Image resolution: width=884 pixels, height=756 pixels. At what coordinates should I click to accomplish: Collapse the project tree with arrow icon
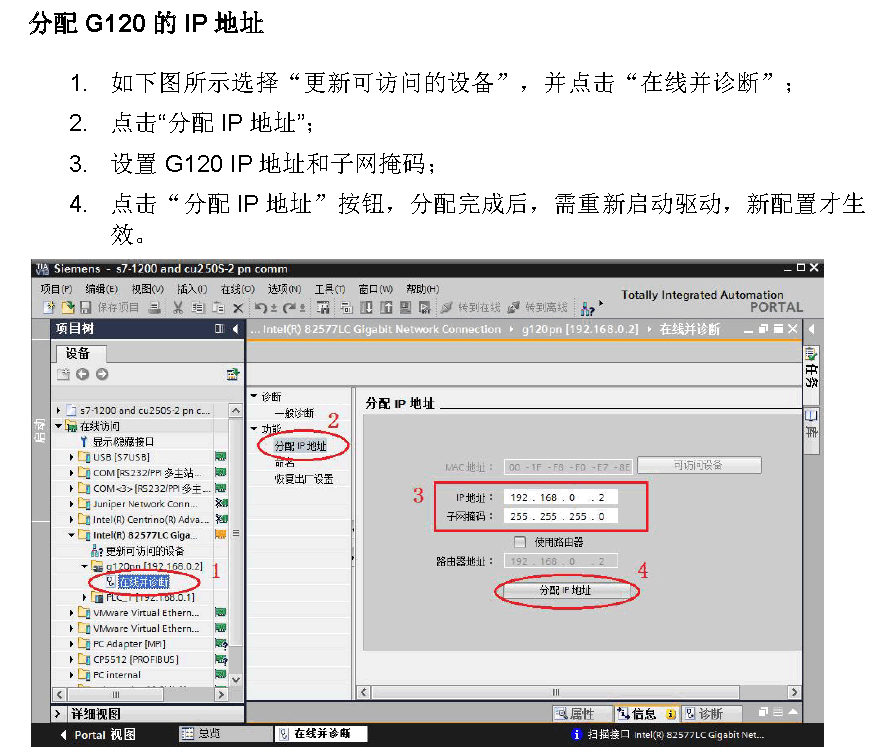click(235, 329)
